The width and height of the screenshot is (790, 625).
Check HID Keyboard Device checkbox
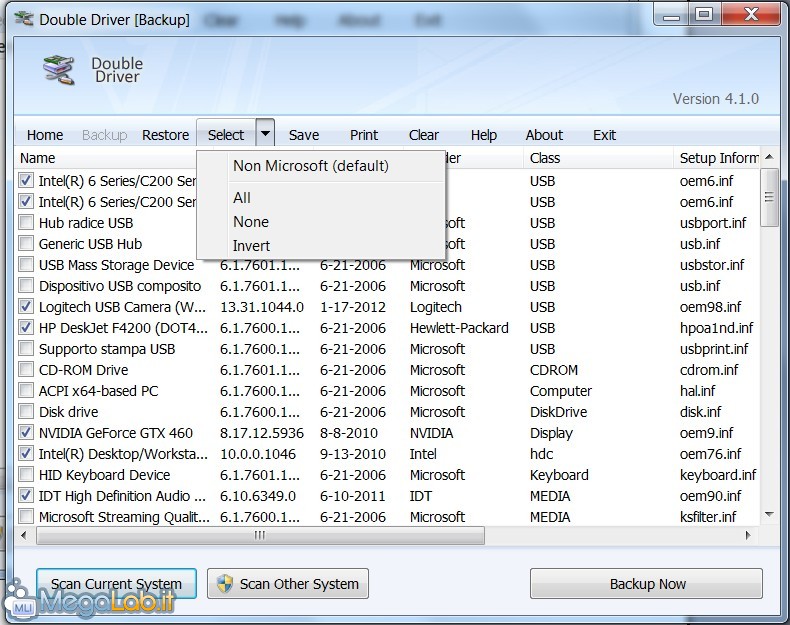click(26, 474)
